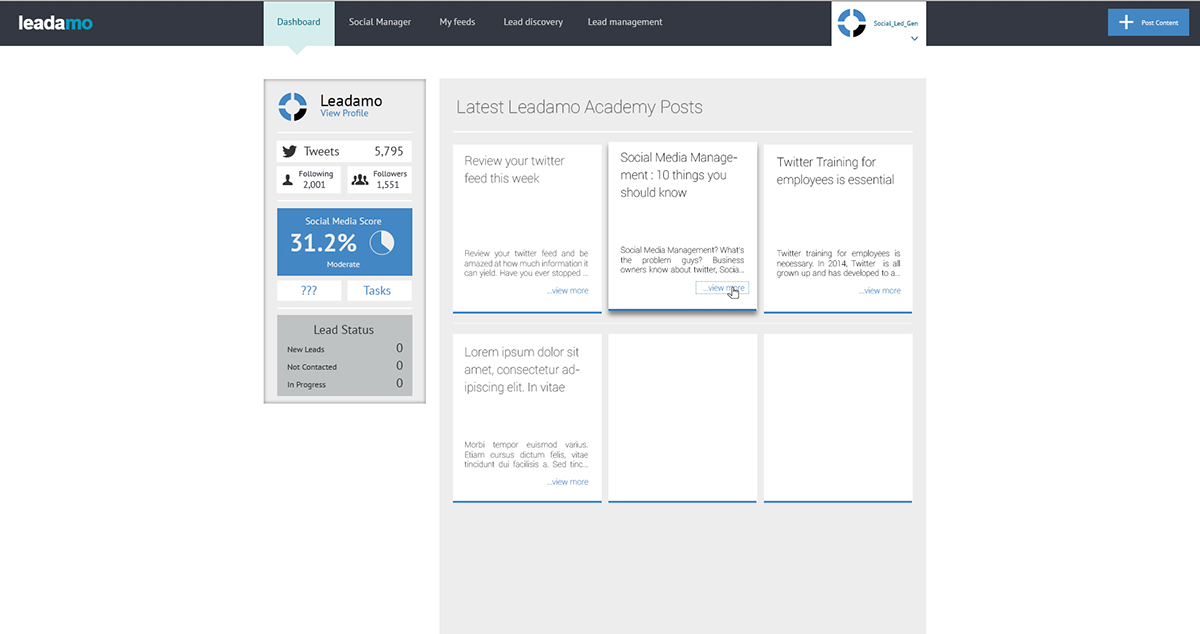Click the Tweets count 5,795

point(389,151)
